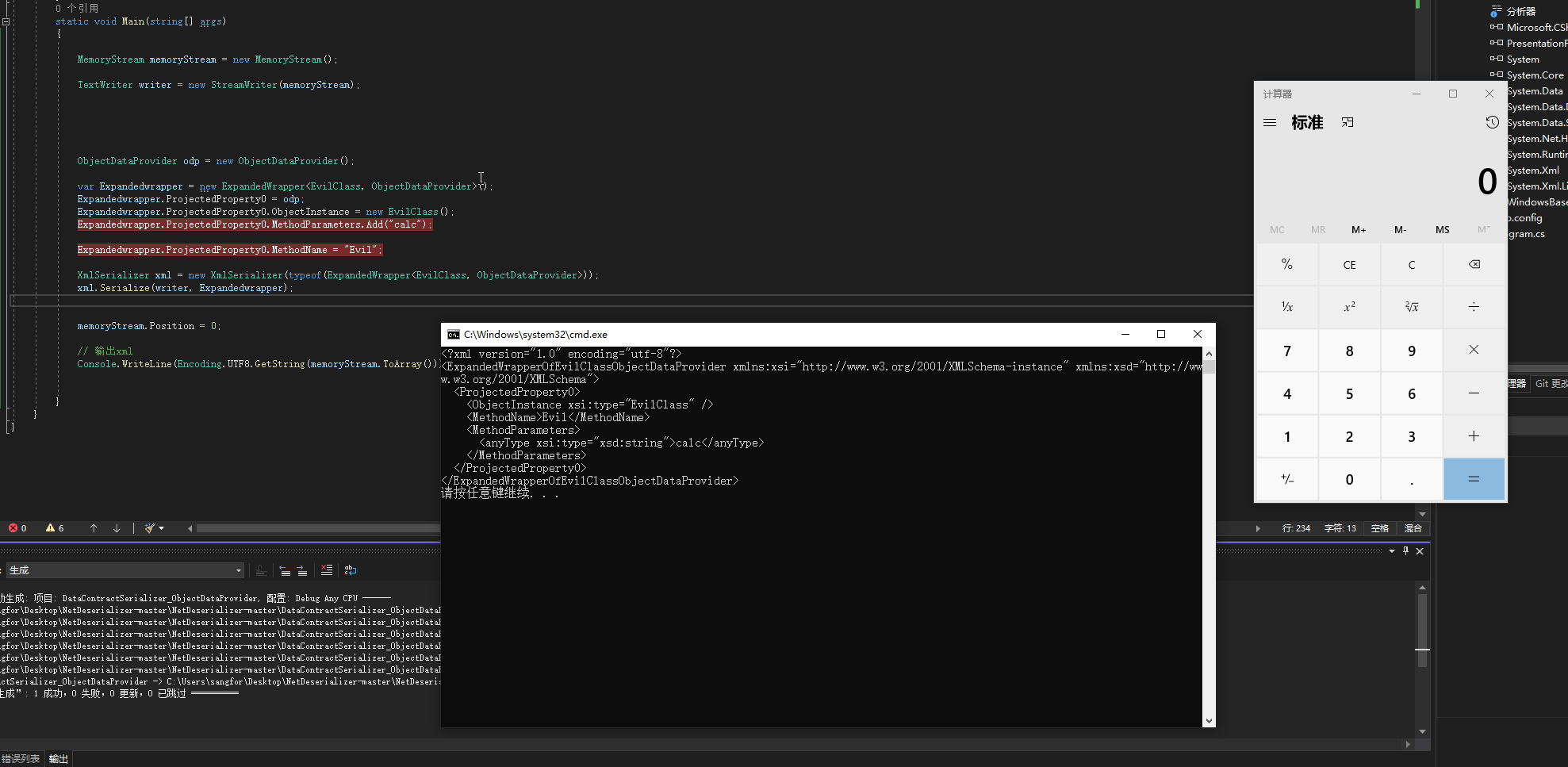Click the decimal point key
The width and height of the screenshot is (1568, 767).
coord(1412,479)
